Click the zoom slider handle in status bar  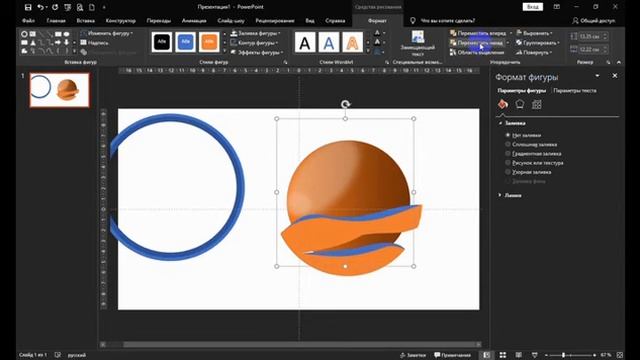pyautogui.click(x=563, y=355)
